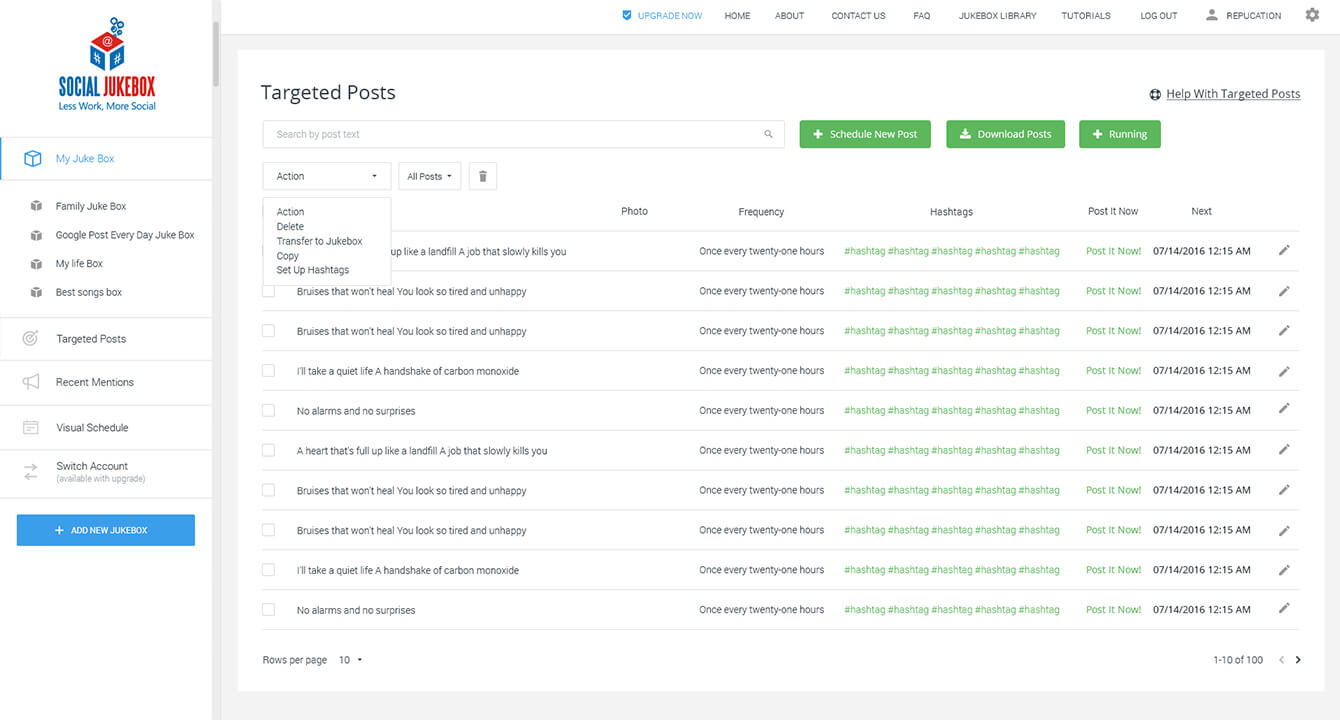
Task: Go to previous page arrow
Action: click(1281, 660)
